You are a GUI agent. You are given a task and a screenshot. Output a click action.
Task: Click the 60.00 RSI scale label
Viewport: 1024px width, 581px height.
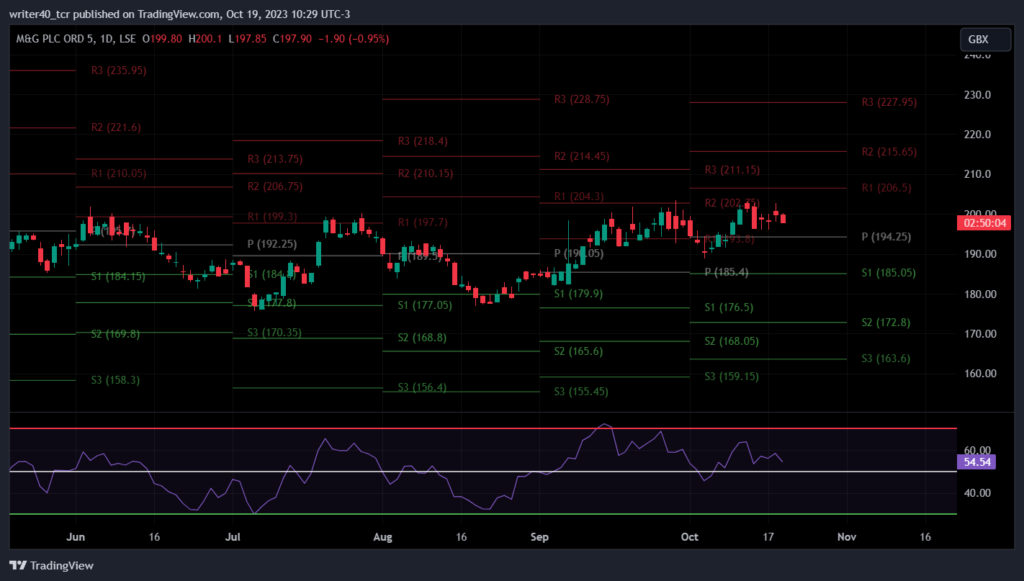click(x=978, y=450)
